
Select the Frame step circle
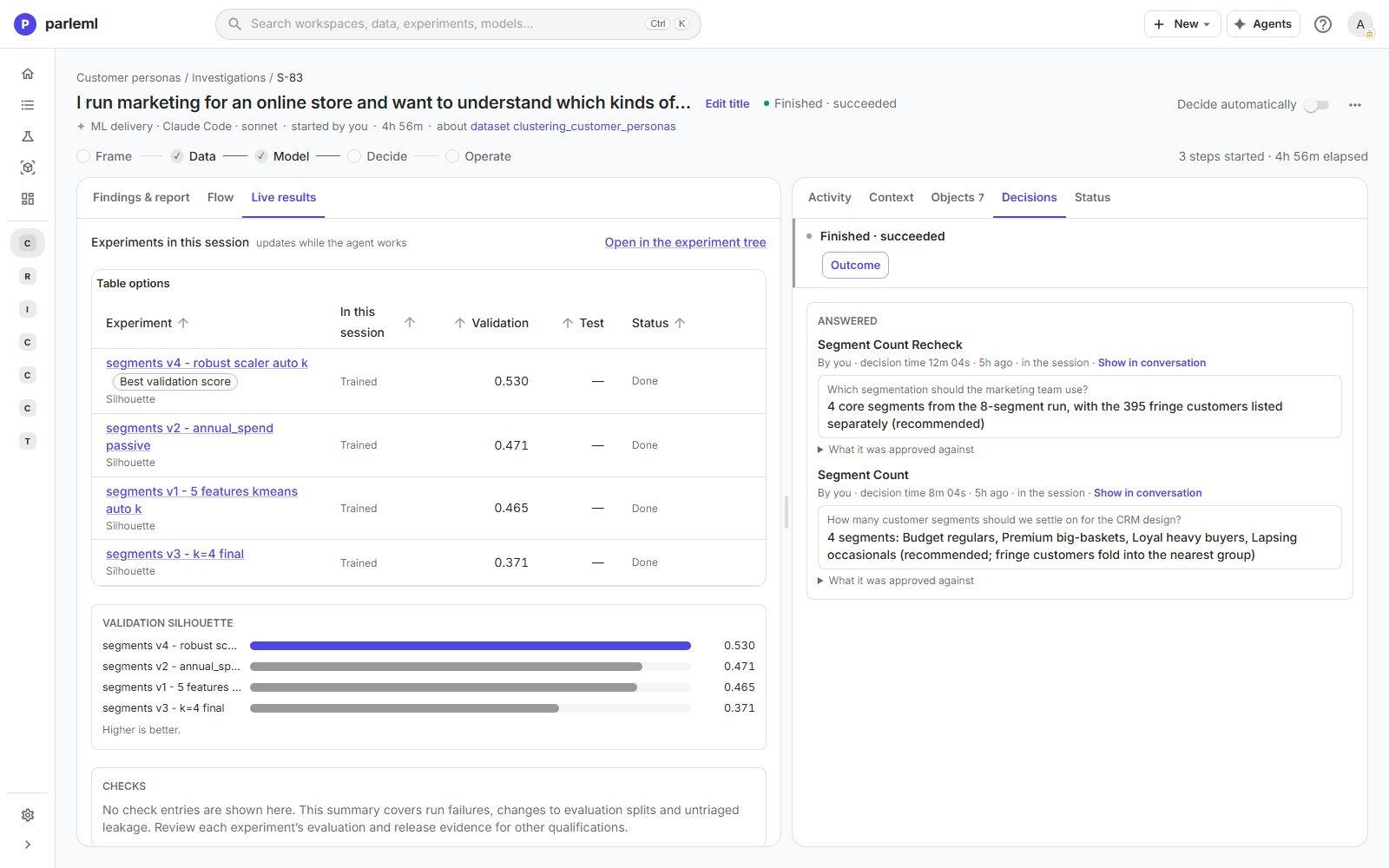pyautogui.click(x=83, y=156)
